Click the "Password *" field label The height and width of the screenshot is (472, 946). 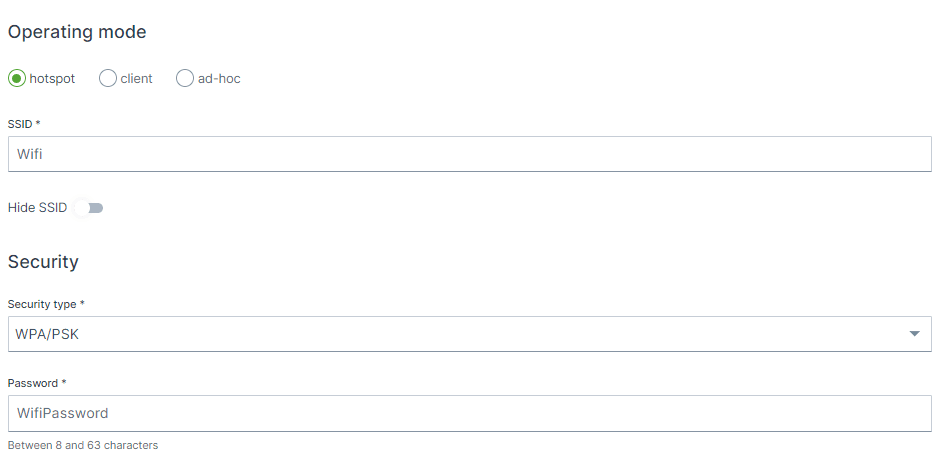[37, 383]
